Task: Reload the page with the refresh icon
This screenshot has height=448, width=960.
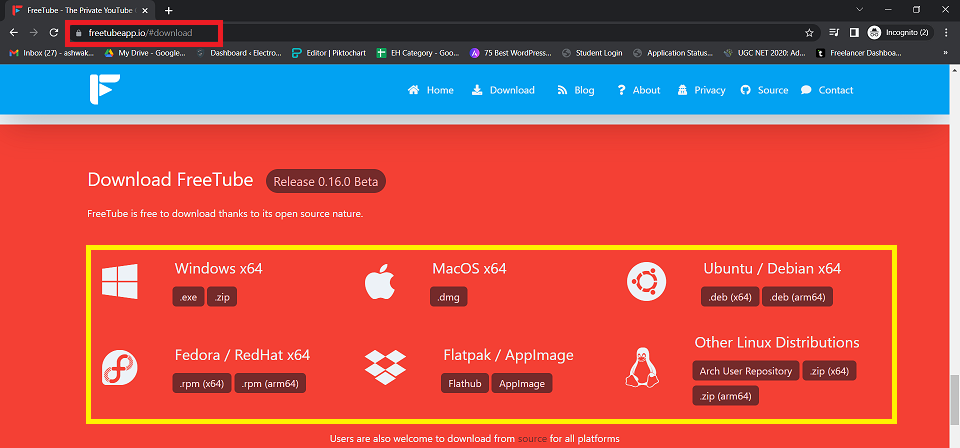Action: [54, 32]
